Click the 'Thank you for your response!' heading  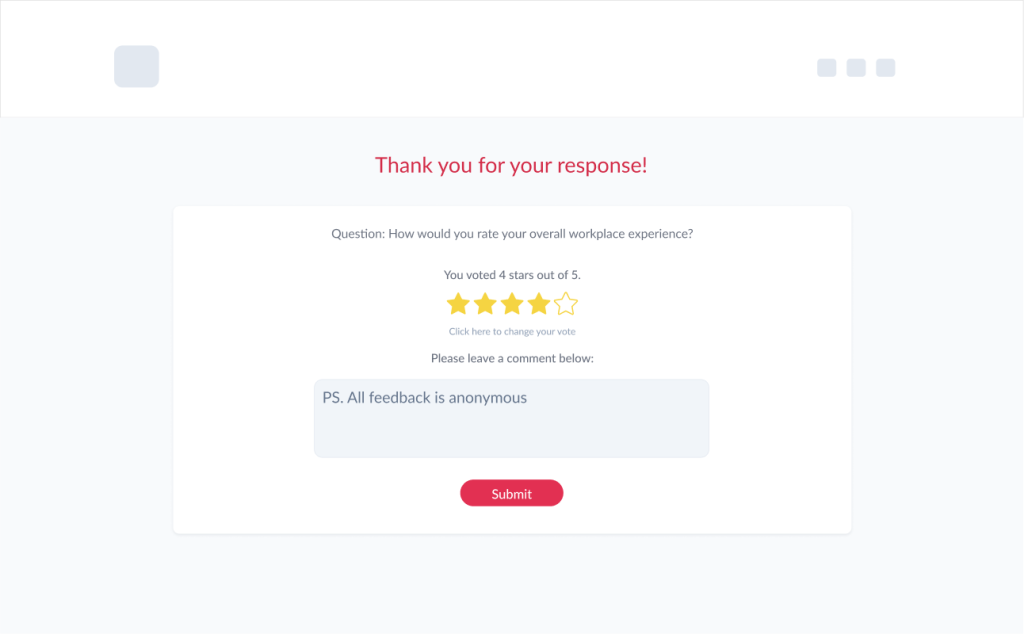(511, 165)
